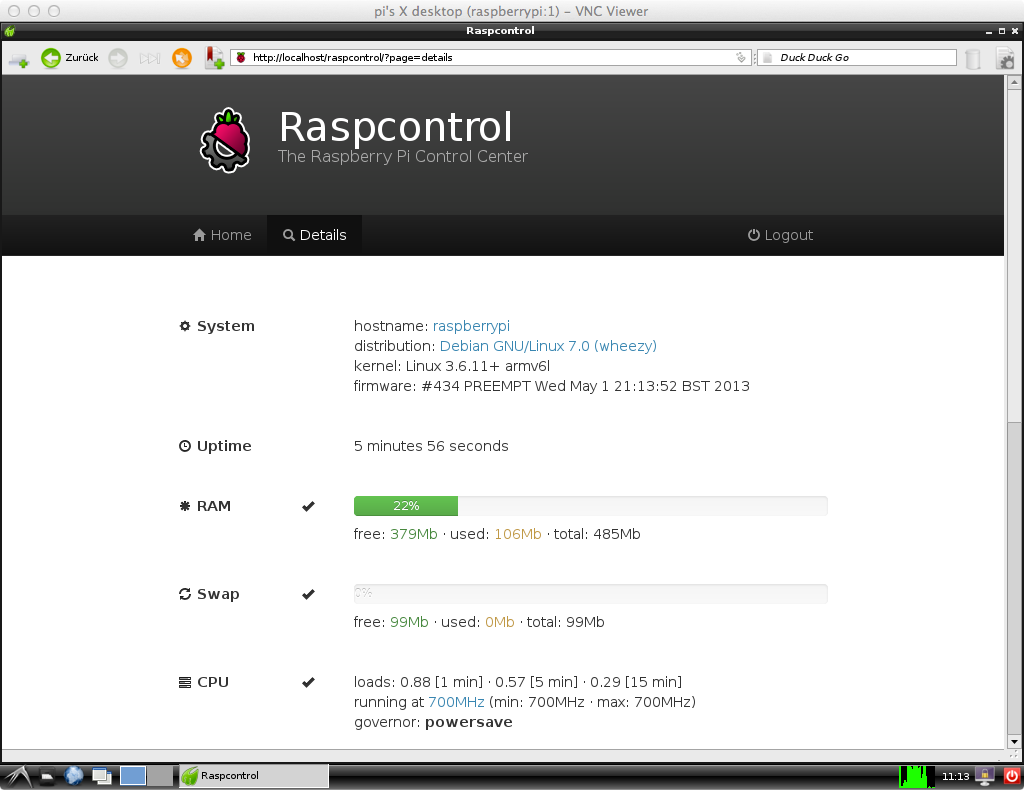The image size is (1024, 790).
Task: Click the URL address field
Action: click(490, 57)
